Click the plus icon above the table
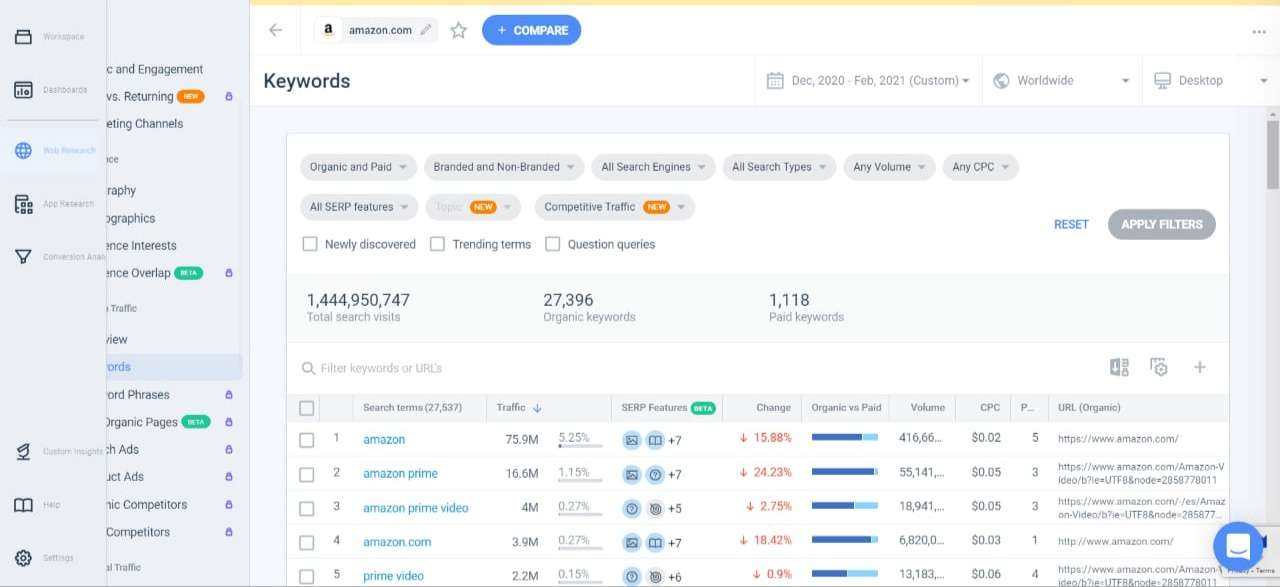This screenshot has height=587, width=1280. tap(1199, 367)
